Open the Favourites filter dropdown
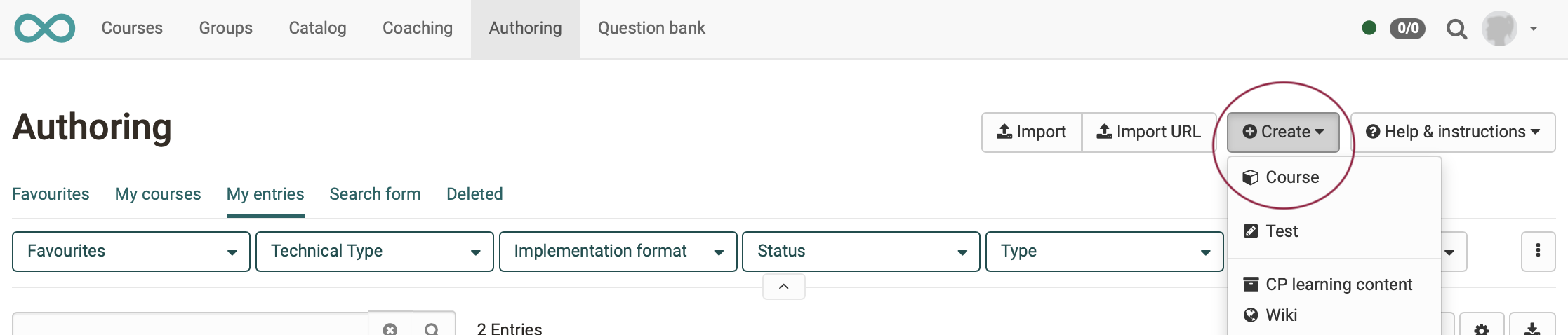This screenshot has width=1568, height=335. tap(131, 252)
